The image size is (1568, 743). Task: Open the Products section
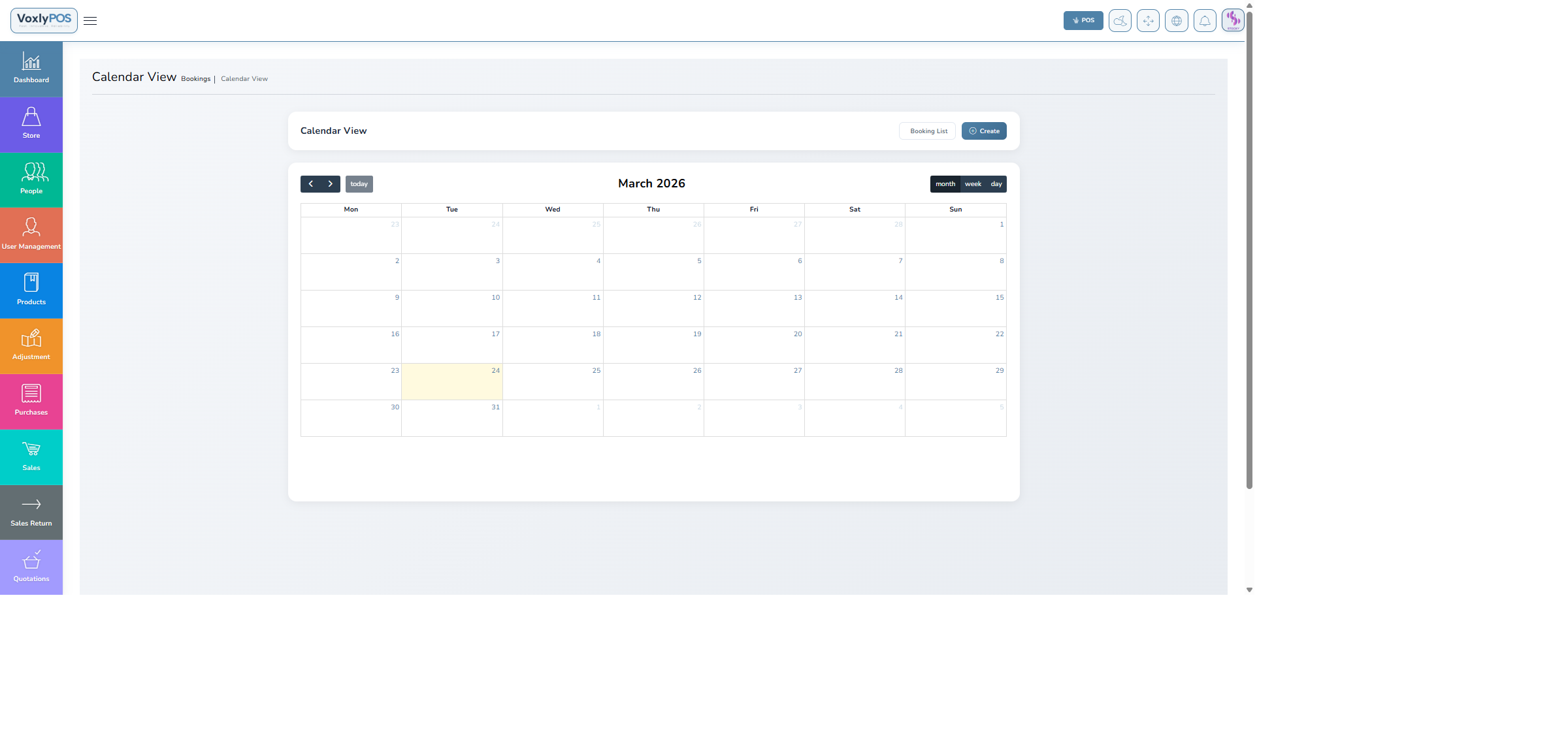click(x=31, y=290)
